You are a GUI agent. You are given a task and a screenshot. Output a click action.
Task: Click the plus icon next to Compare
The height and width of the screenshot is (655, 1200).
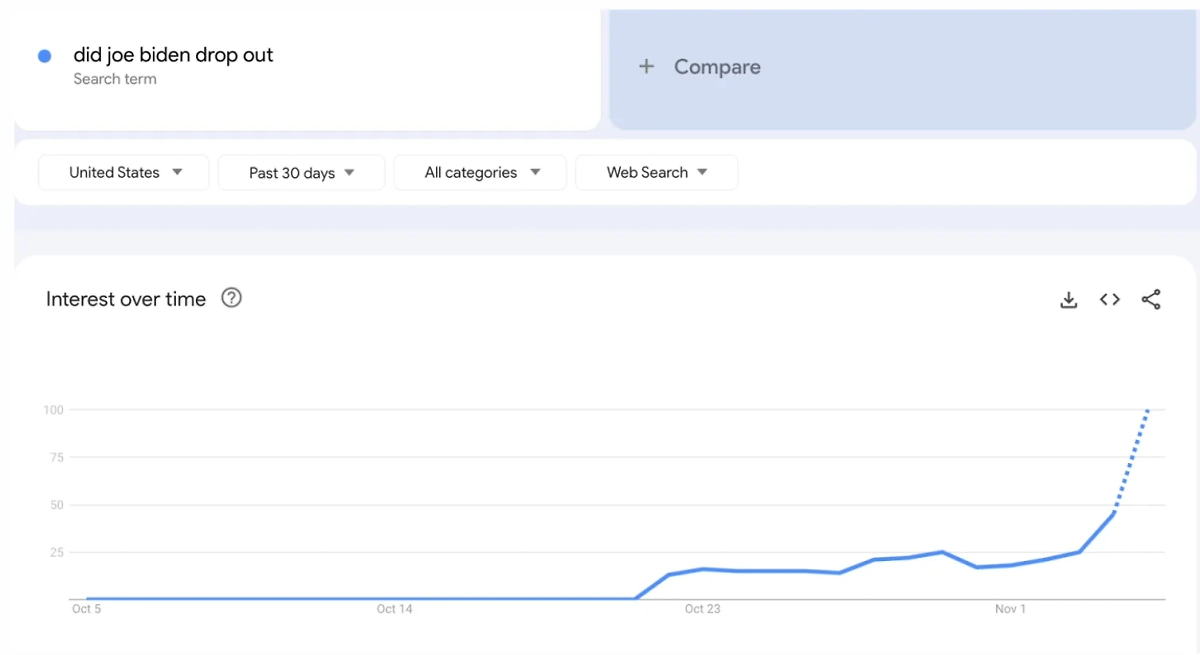[x=646, y=66]
